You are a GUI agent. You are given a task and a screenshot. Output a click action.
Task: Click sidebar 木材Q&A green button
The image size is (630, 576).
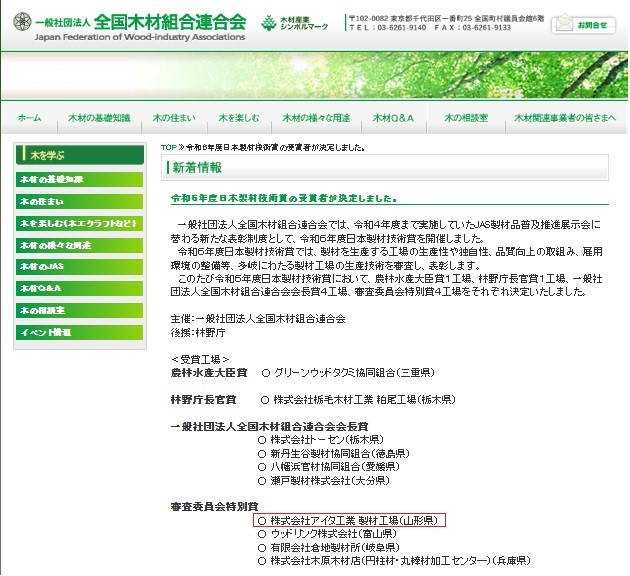79,288
